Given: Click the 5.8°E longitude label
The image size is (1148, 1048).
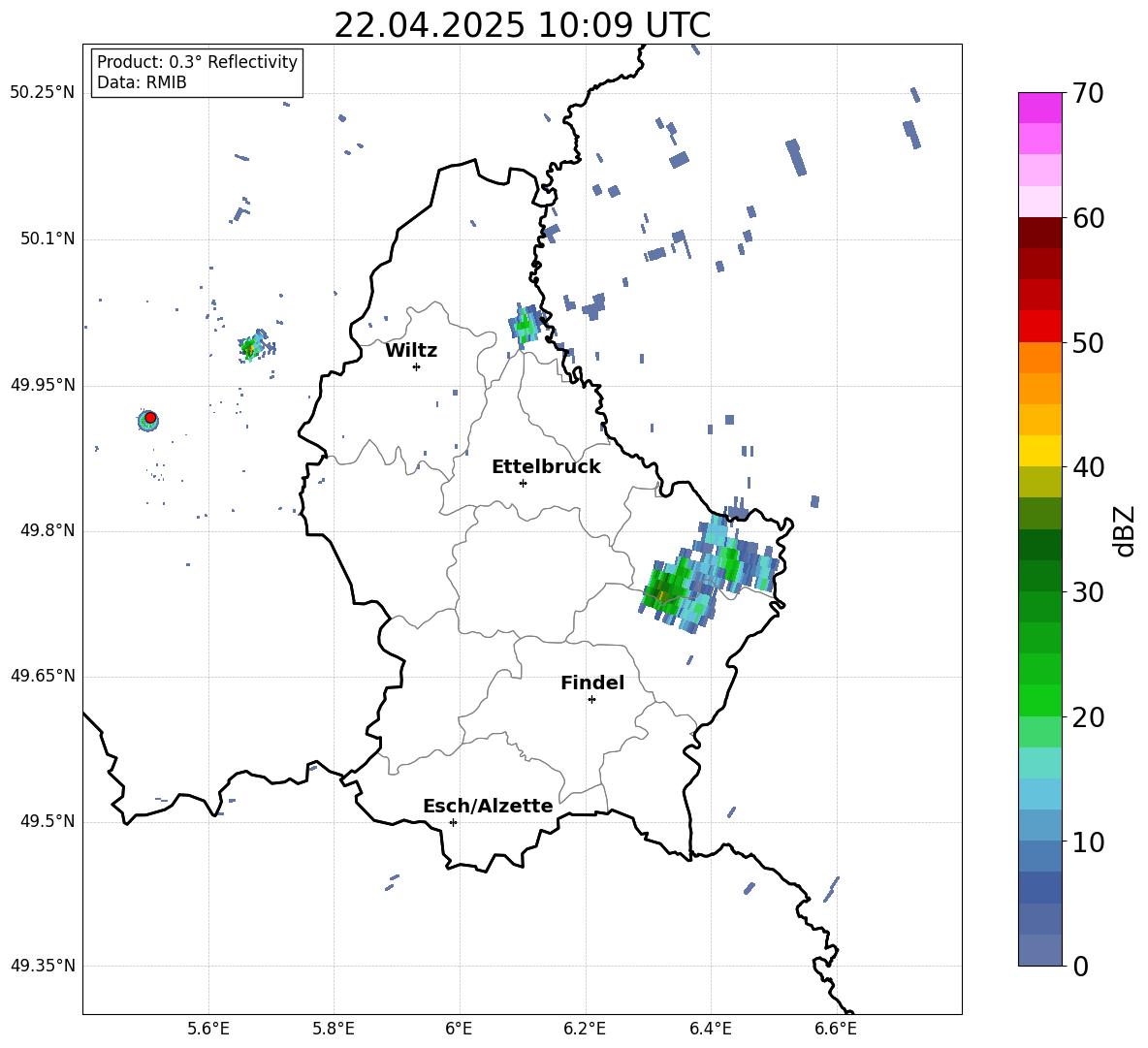Looking at the screenshot, I should click(334, 1029).
